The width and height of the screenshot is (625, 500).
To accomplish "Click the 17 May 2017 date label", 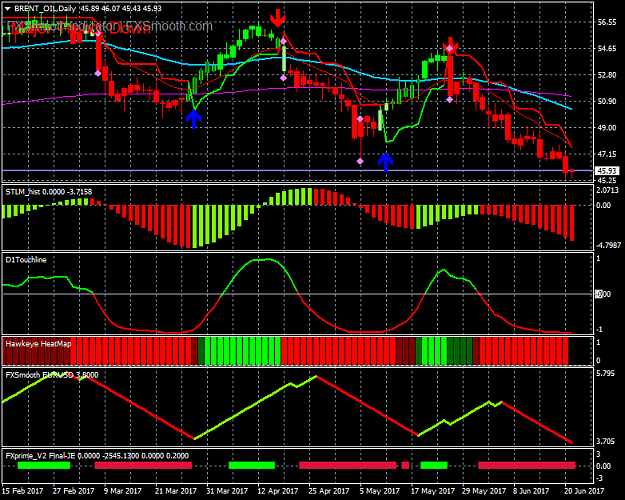I will (433, 491).
